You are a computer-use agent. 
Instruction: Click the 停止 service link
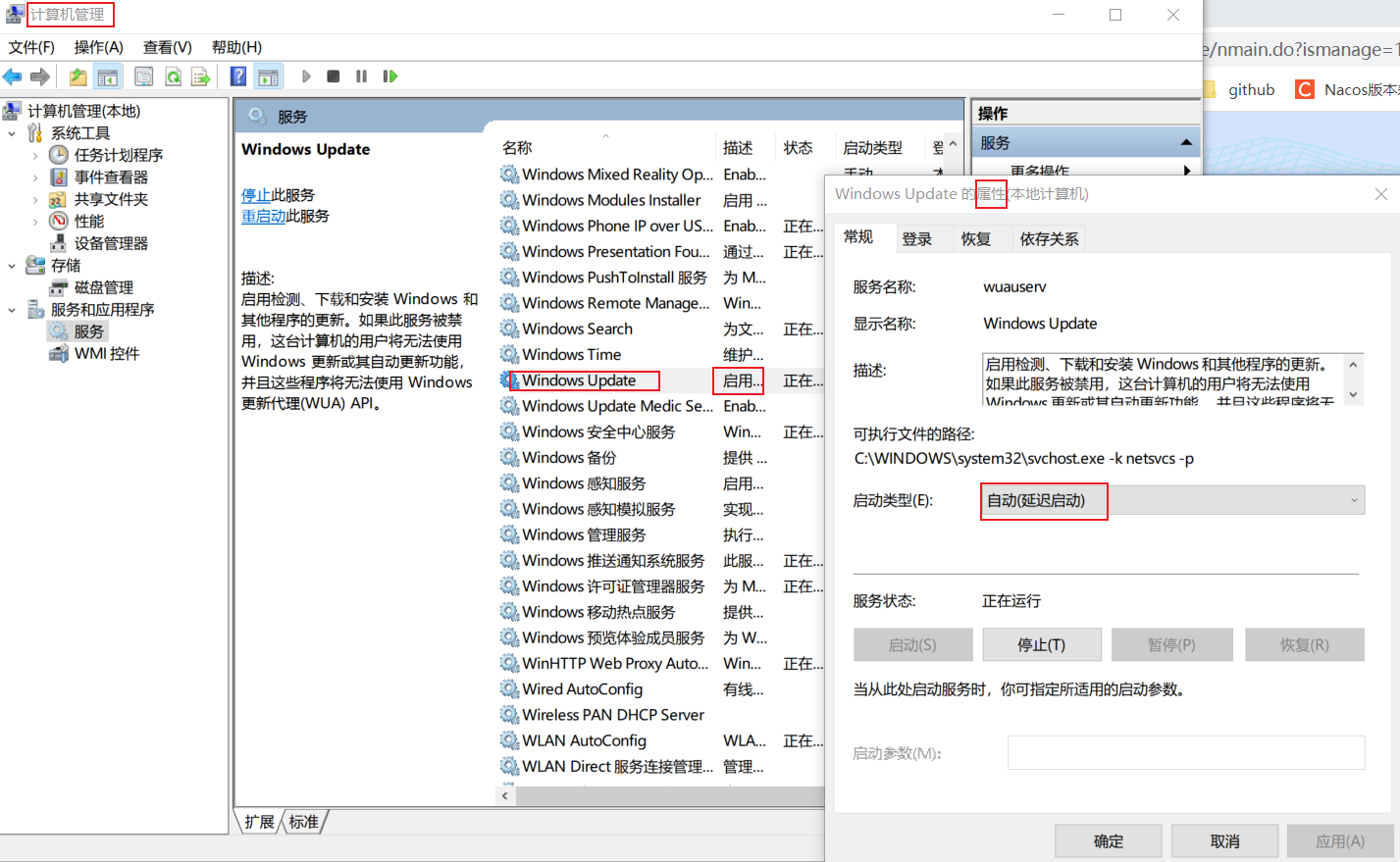(256, 195)
